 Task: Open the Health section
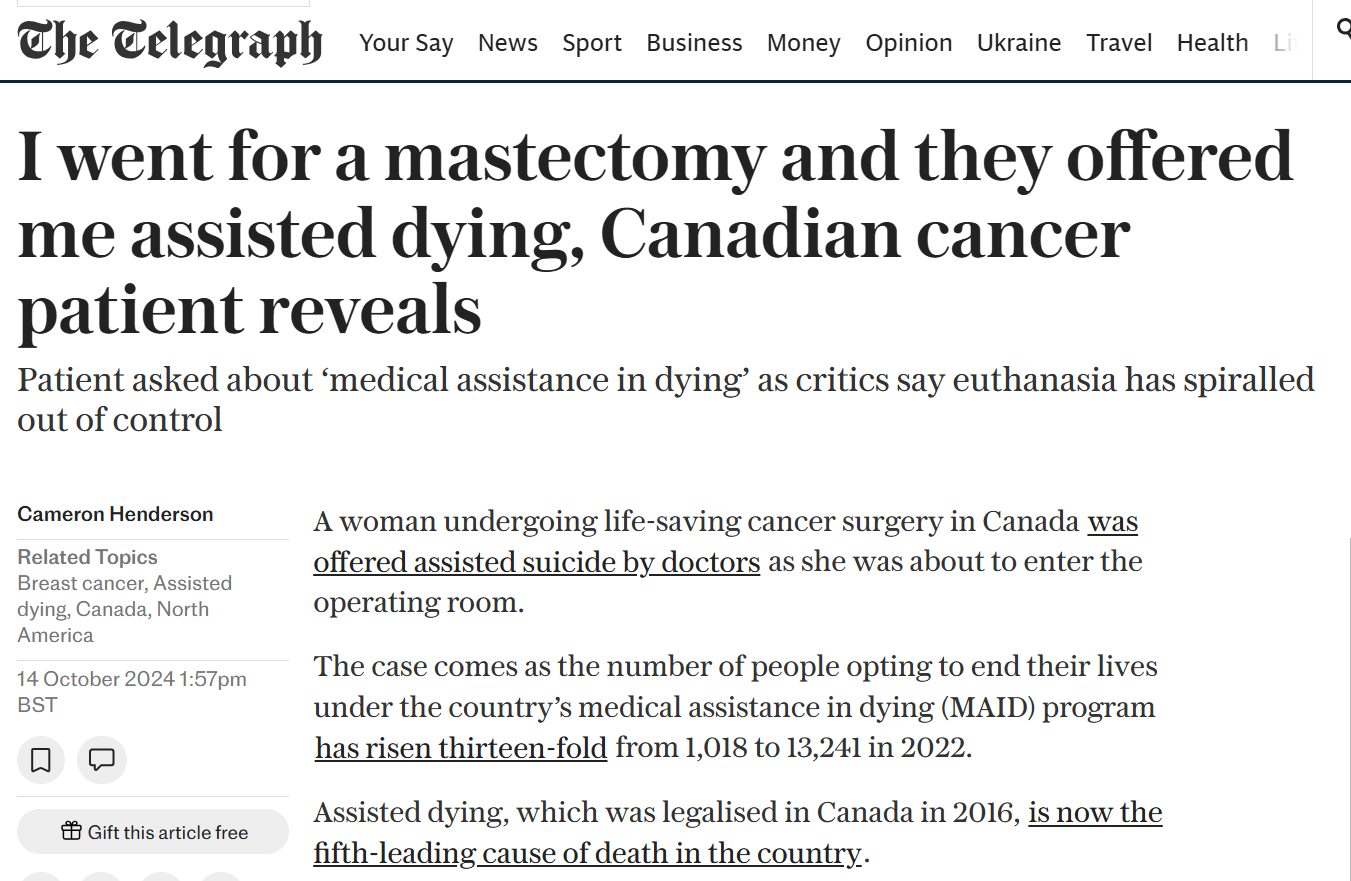(x=1212, y=43)
